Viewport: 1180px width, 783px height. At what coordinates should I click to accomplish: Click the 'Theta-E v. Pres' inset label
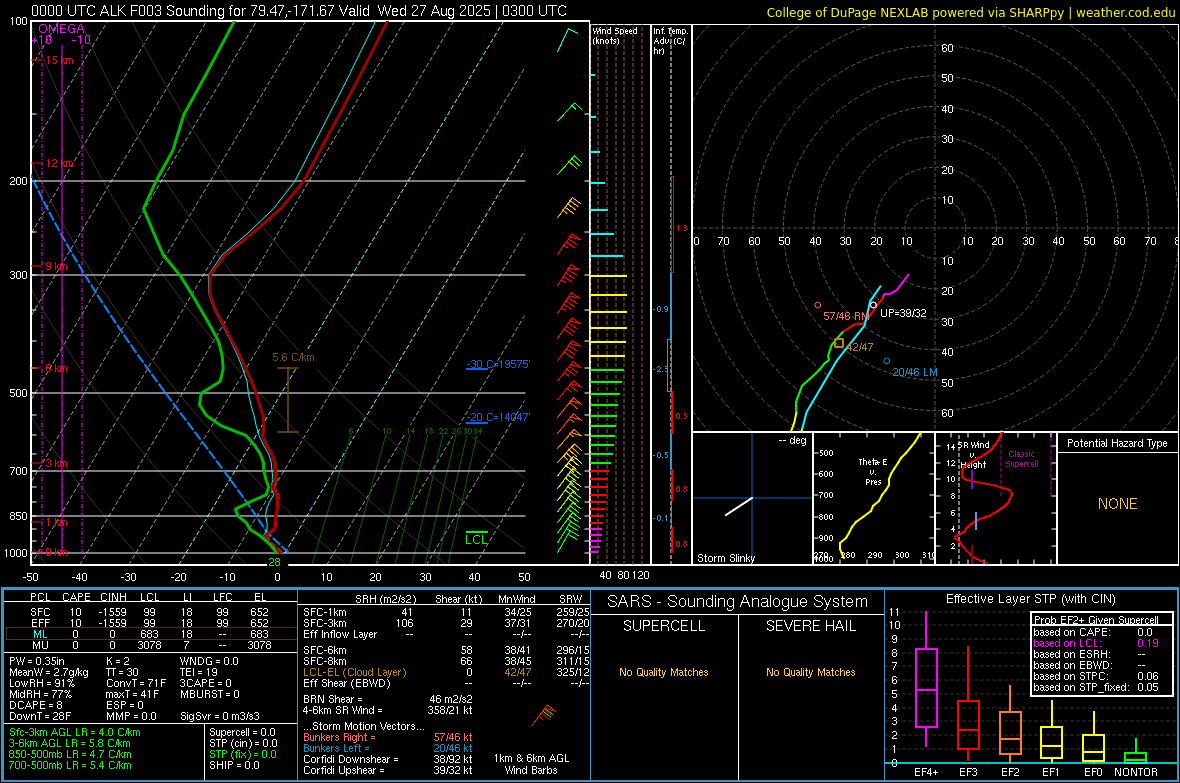pyautogui.click(x=873, y=472)
